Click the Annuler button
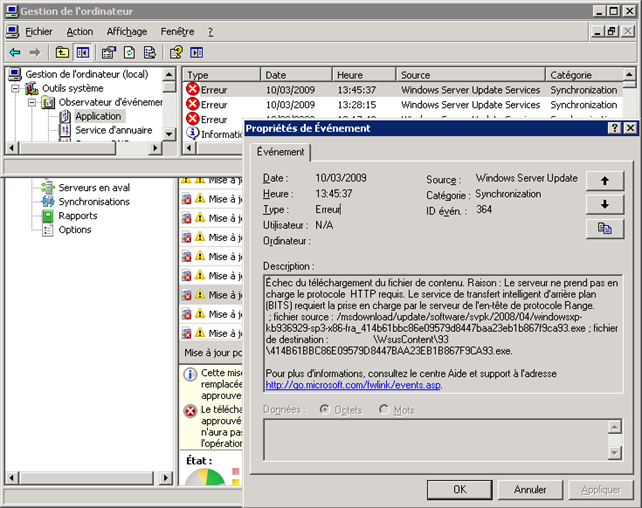This screenshot has width=642, height=508. click(530, 490)
